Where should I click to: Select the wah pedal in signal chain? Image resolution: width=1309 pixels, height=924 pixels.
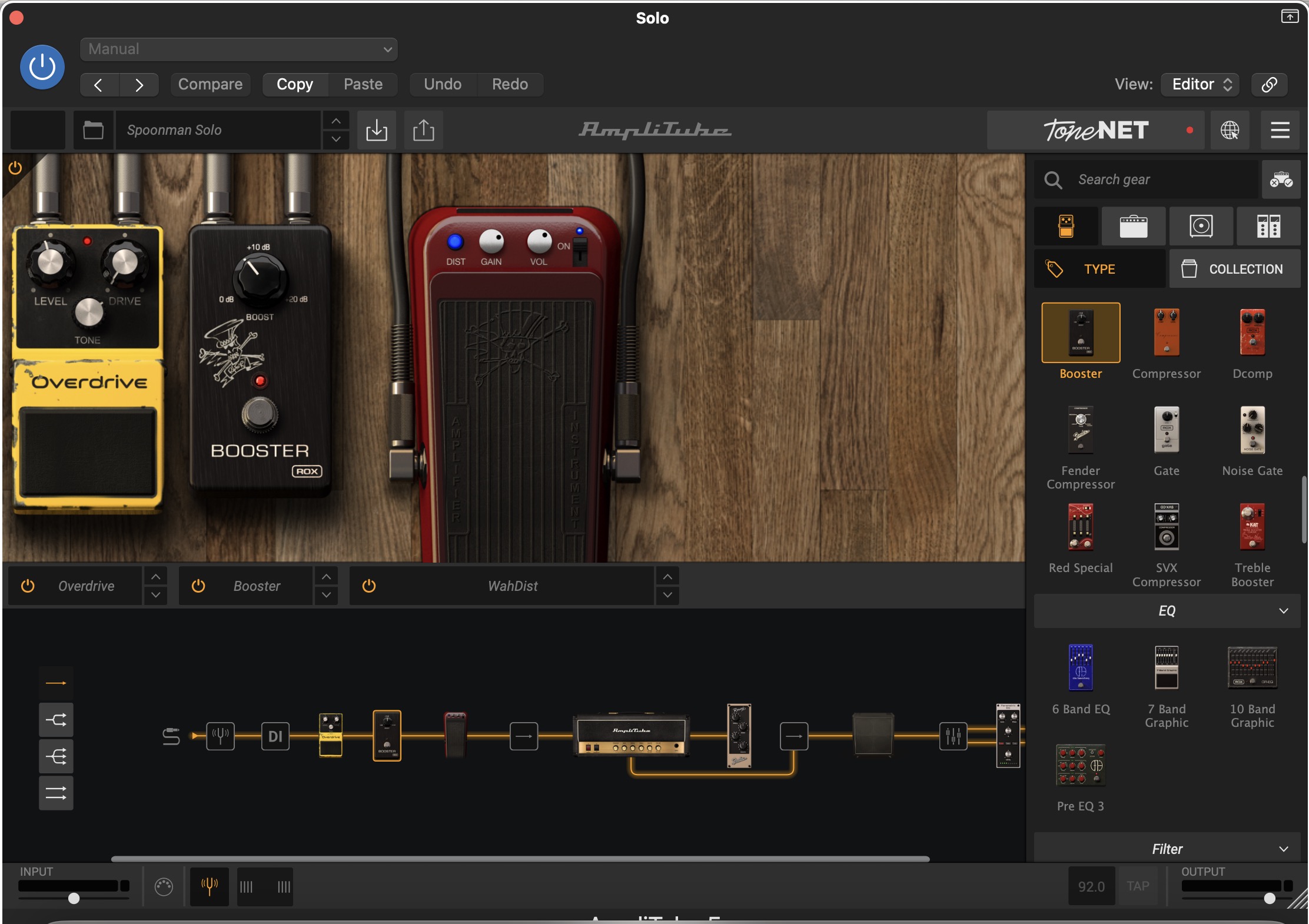coord(455,734)
